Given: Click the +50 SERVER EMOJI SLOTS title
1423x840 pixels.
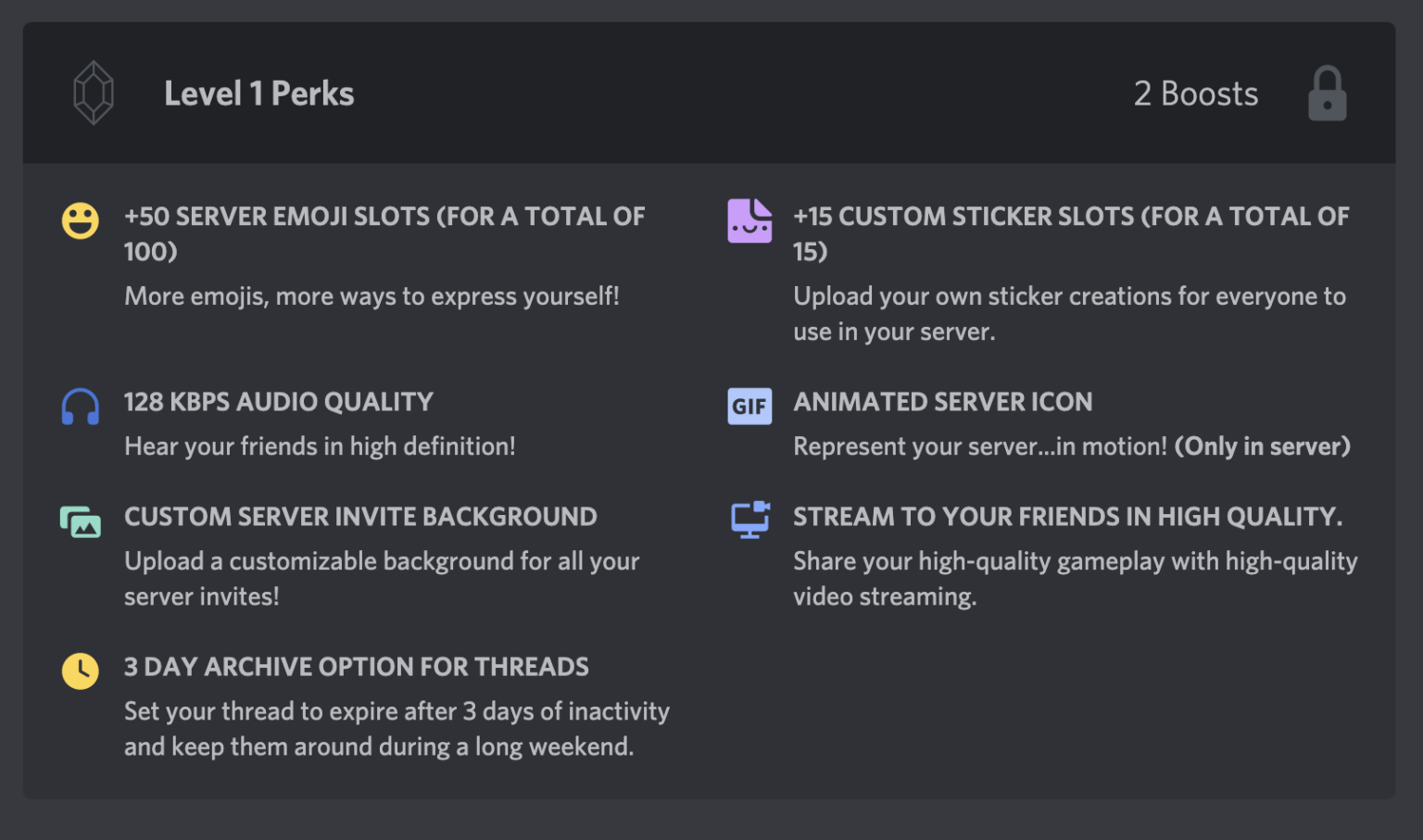Looking at the screenshot, I should point(384,217).
